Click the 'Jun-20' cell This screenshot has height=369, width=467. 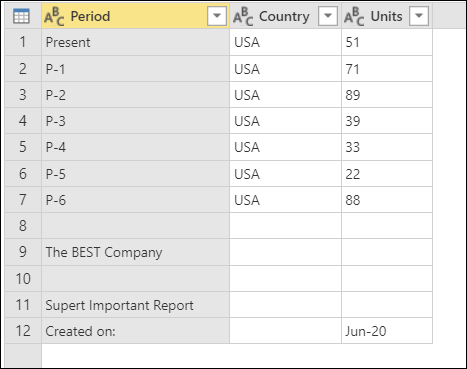coord(387,331)
